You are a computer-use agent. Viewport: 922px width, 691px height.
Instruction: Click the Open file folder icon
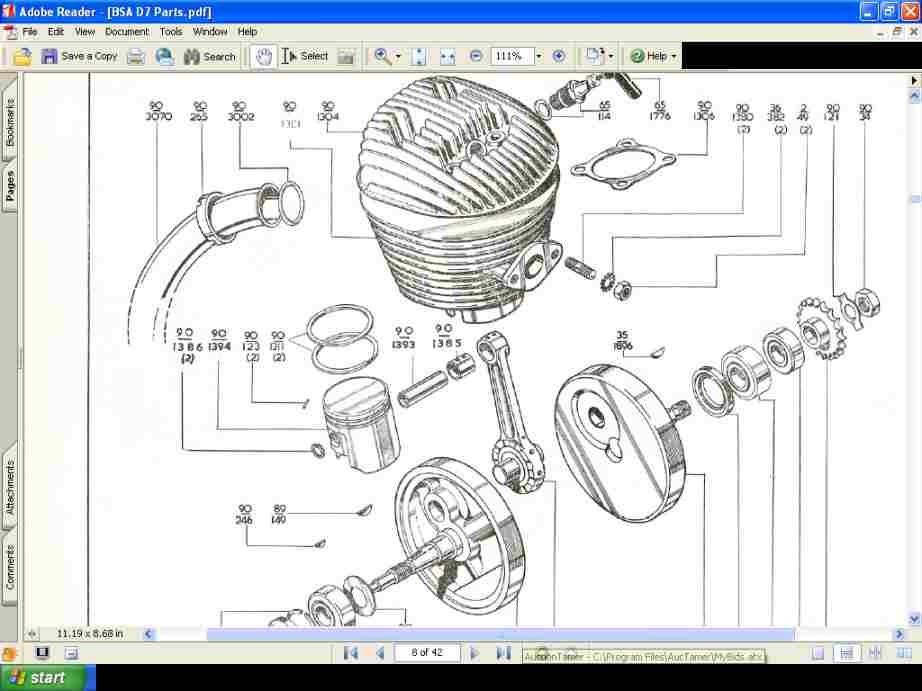(21, 56)
